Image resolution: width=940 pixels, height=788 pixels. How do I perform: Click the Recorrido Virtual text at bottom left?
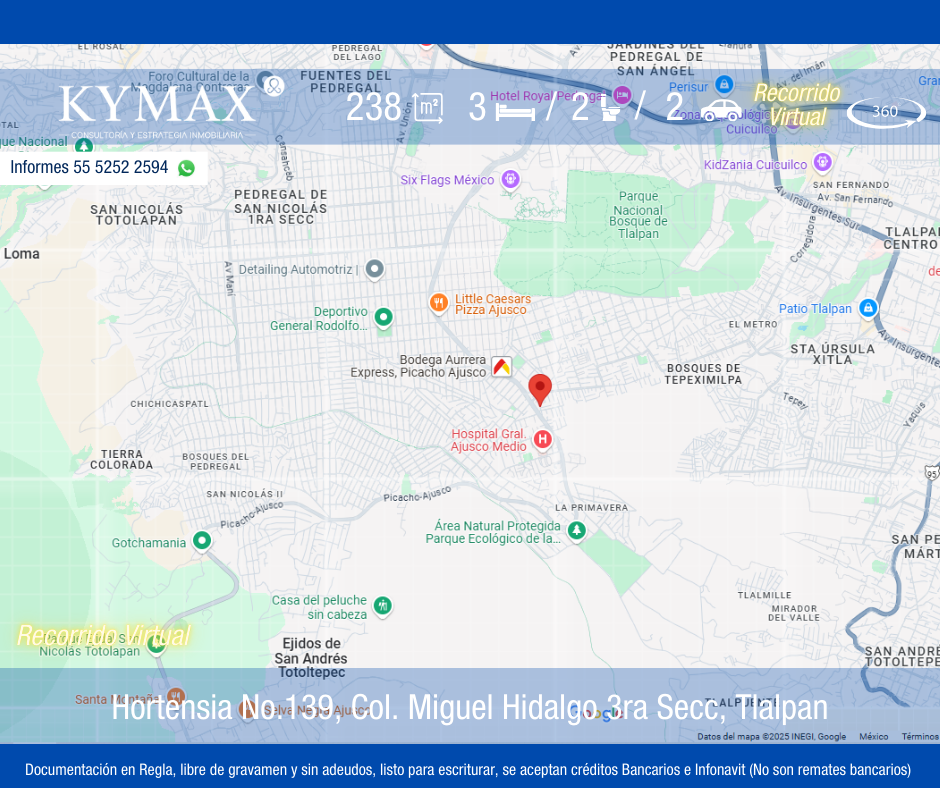coord(104,635)
